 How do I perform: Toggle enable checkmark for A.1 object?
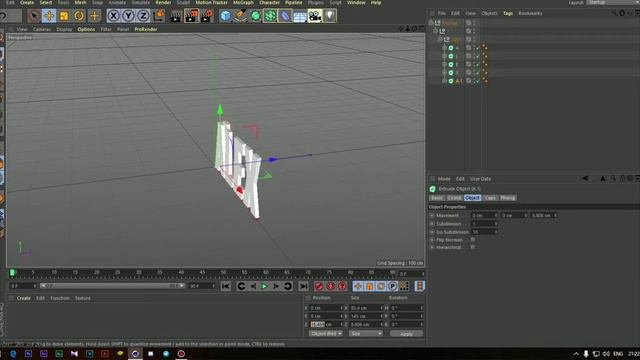point(477,81)
